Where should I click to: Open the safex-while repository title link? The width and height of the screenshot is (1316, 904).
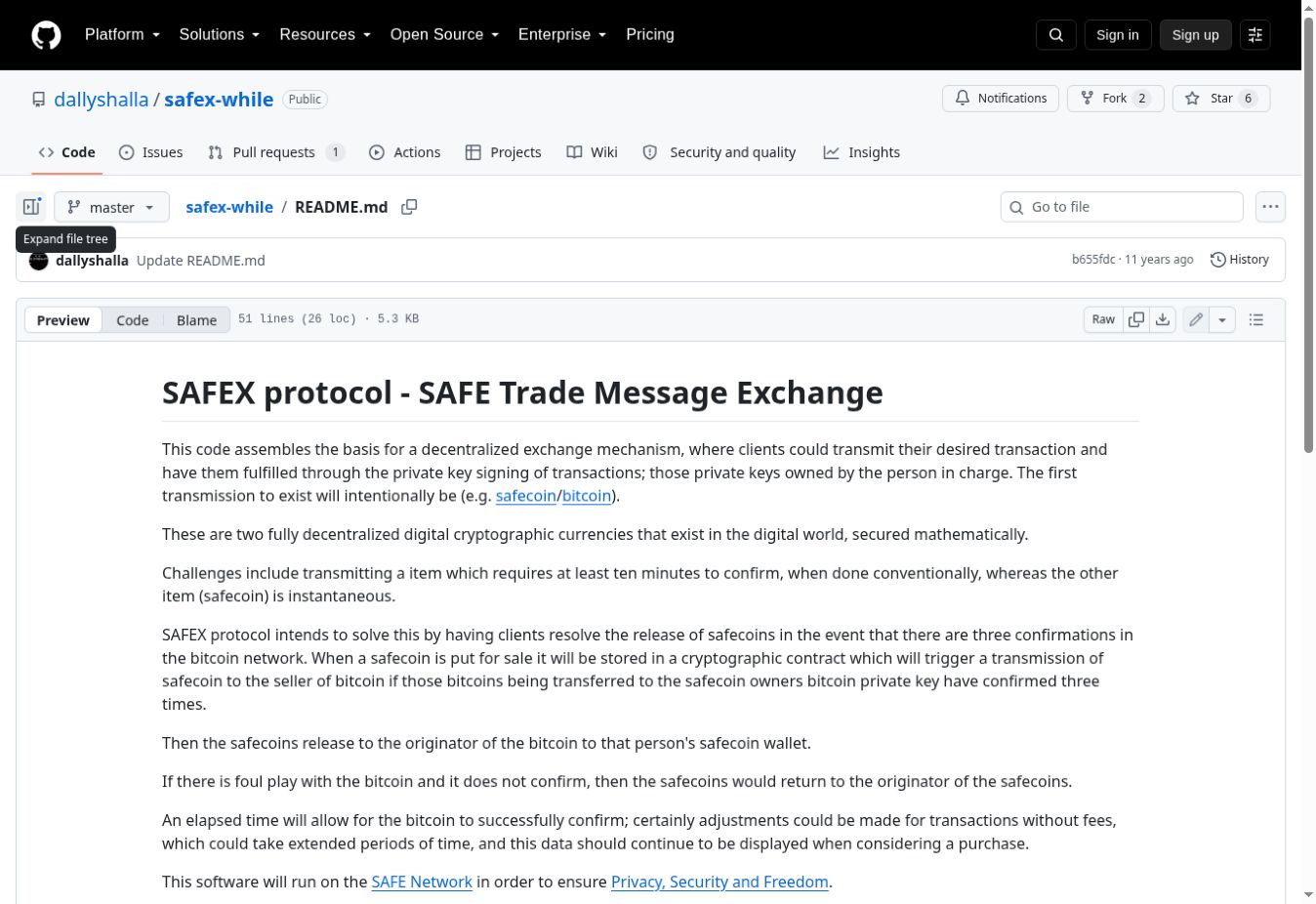coord(219,100)
